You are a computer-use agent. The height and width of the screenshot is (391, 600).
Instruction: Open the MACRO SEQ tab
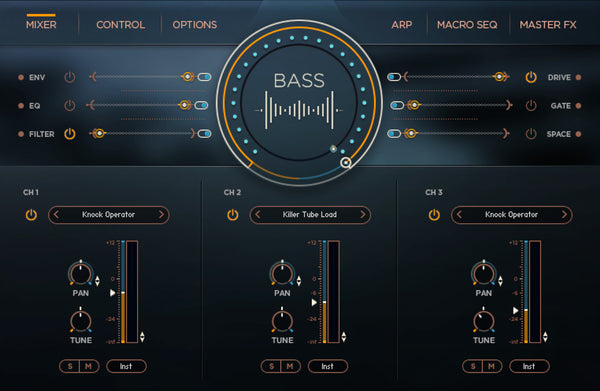467,25
